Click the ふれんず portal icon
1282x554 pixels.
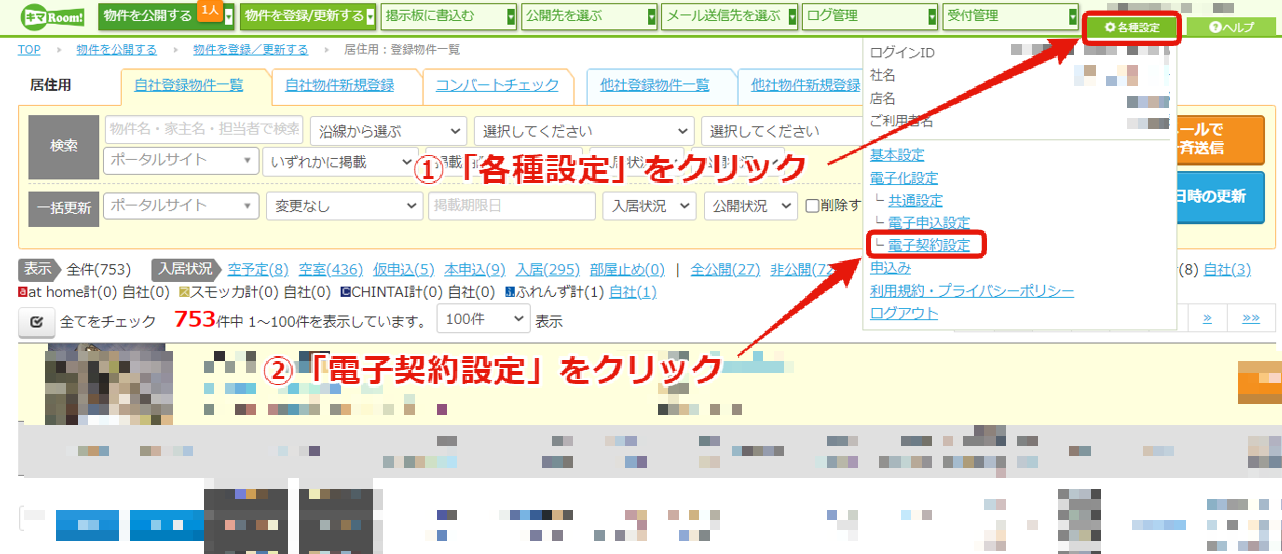pyautogui.click(x=509, y=293)
